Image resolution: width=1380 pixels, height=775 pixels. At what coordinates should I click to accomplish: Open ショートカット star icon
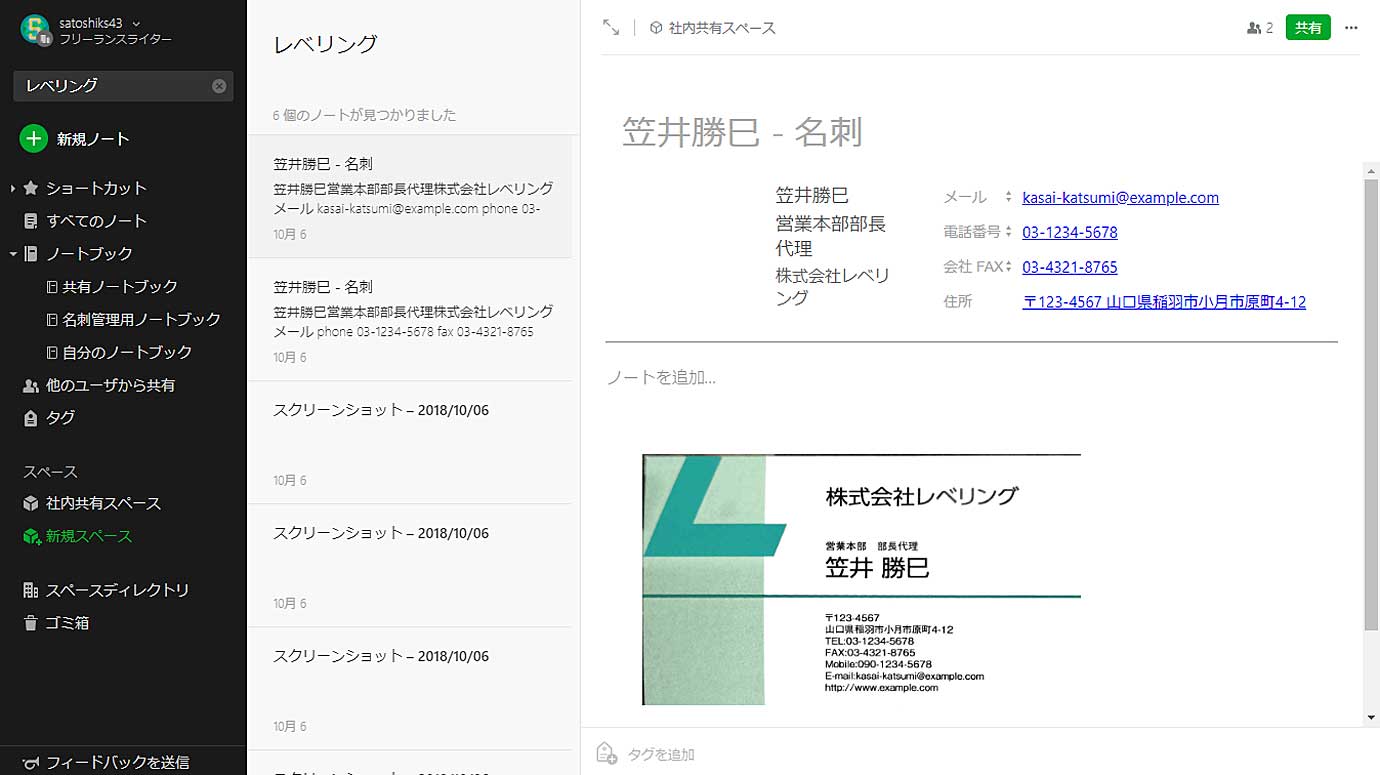click(x=31, y=188)
